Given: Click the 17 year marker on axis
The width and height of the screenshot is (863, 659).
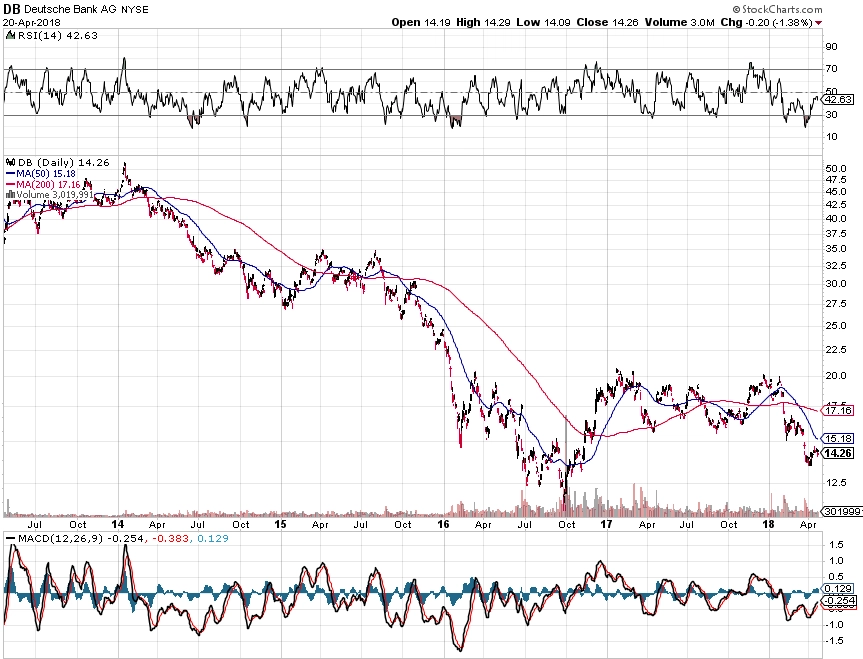Looking at the screenshot, I should tap(606, 524).
